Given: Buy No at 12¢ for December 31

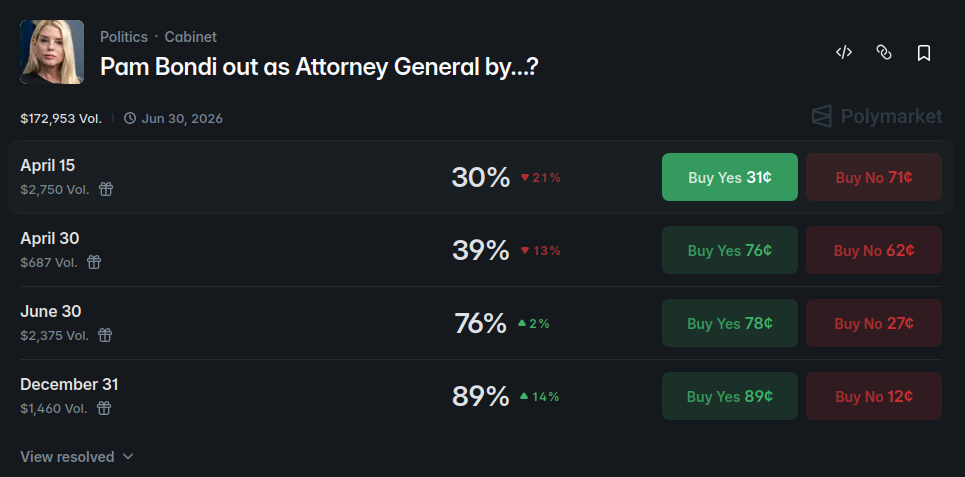Looking at the screenshot, I should [x=873, y=396].
